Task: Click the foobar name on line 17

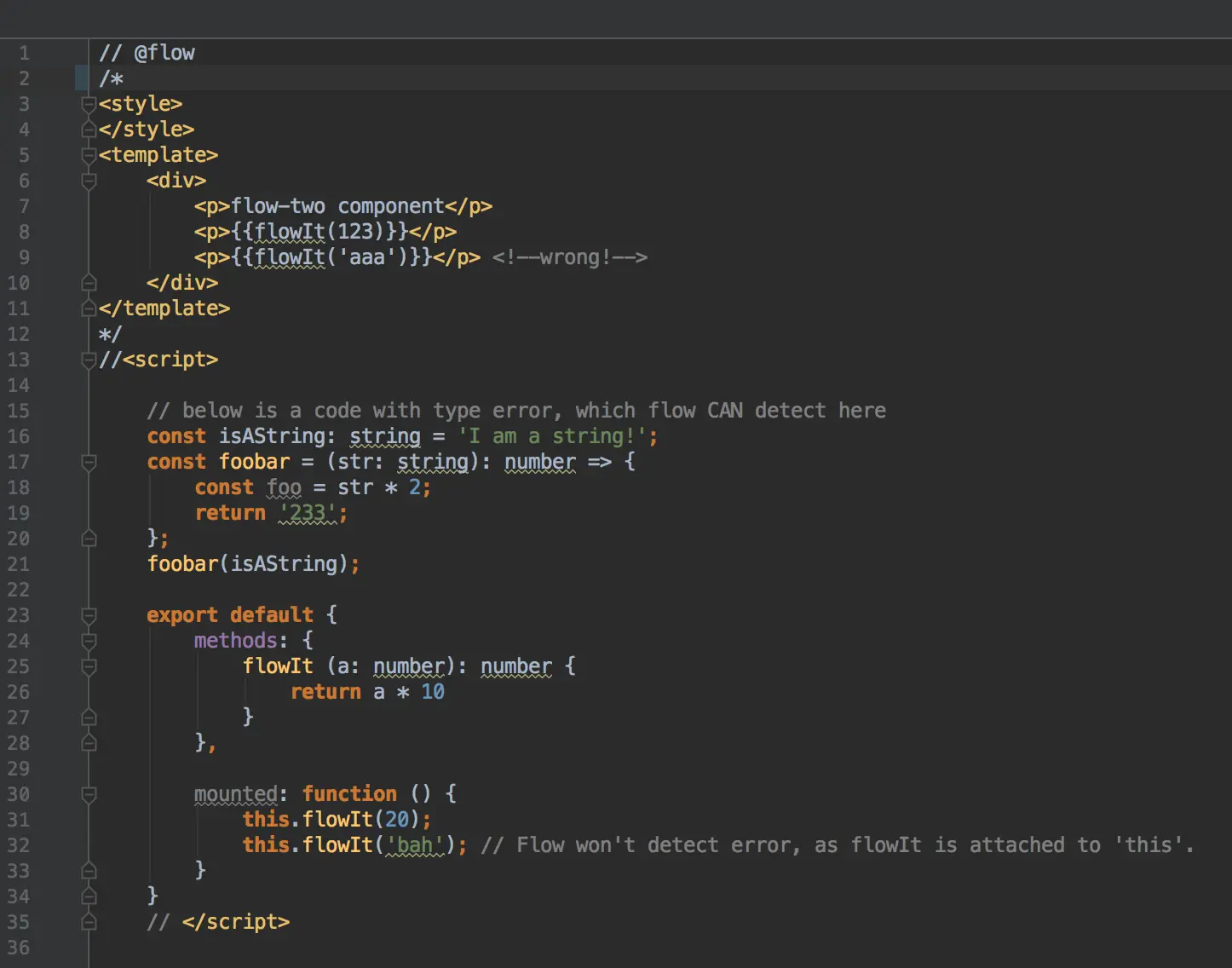Action: 254,462
